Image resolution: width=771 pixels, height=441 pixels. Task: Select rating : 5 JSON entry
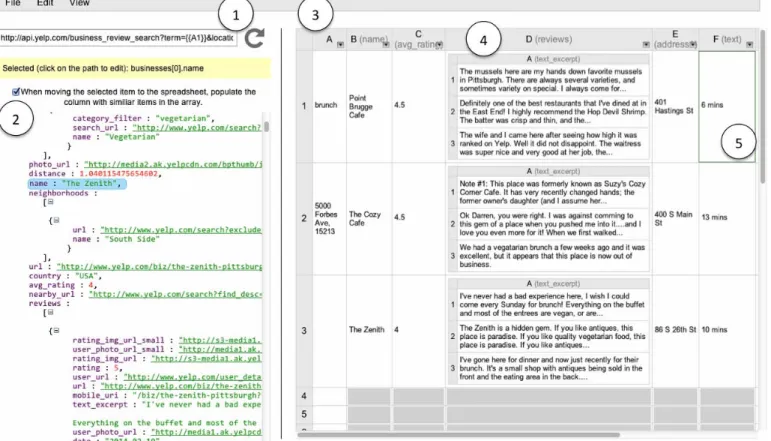97,368
